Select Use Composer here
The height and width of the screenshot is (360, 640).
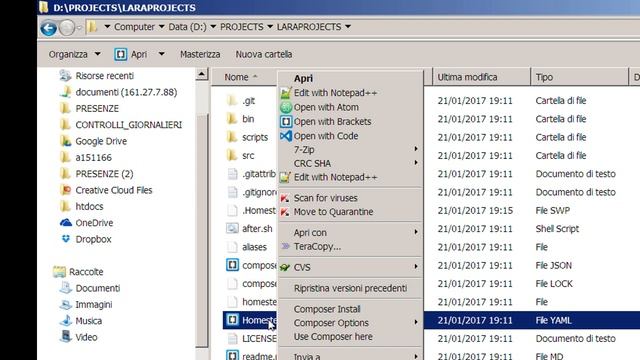[351, 337]
